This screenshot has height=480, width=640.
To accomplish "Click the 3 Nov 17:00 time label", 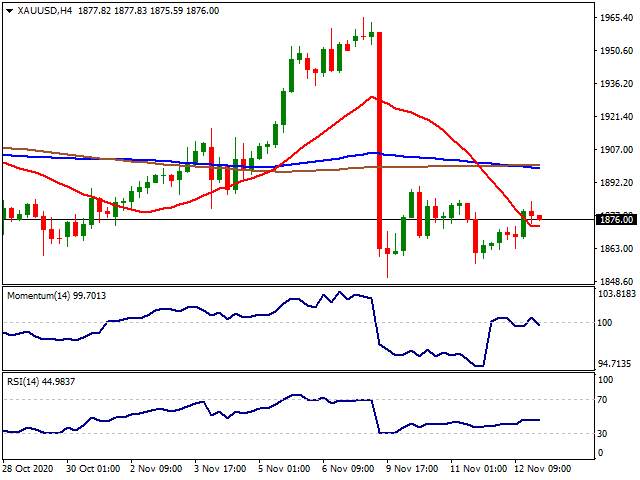I will 220,468.
